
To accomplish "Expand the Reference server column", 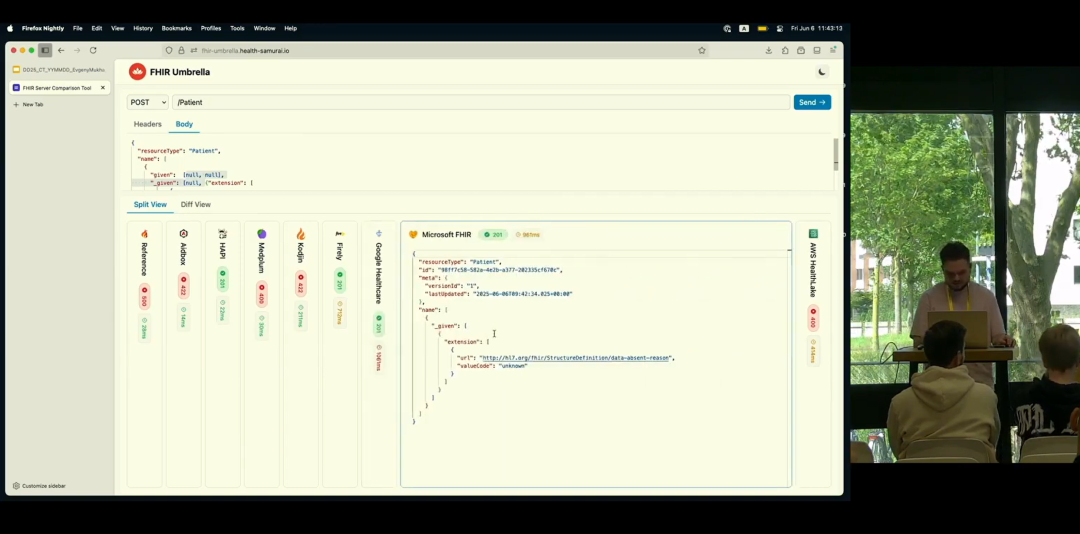I will 144,354.
